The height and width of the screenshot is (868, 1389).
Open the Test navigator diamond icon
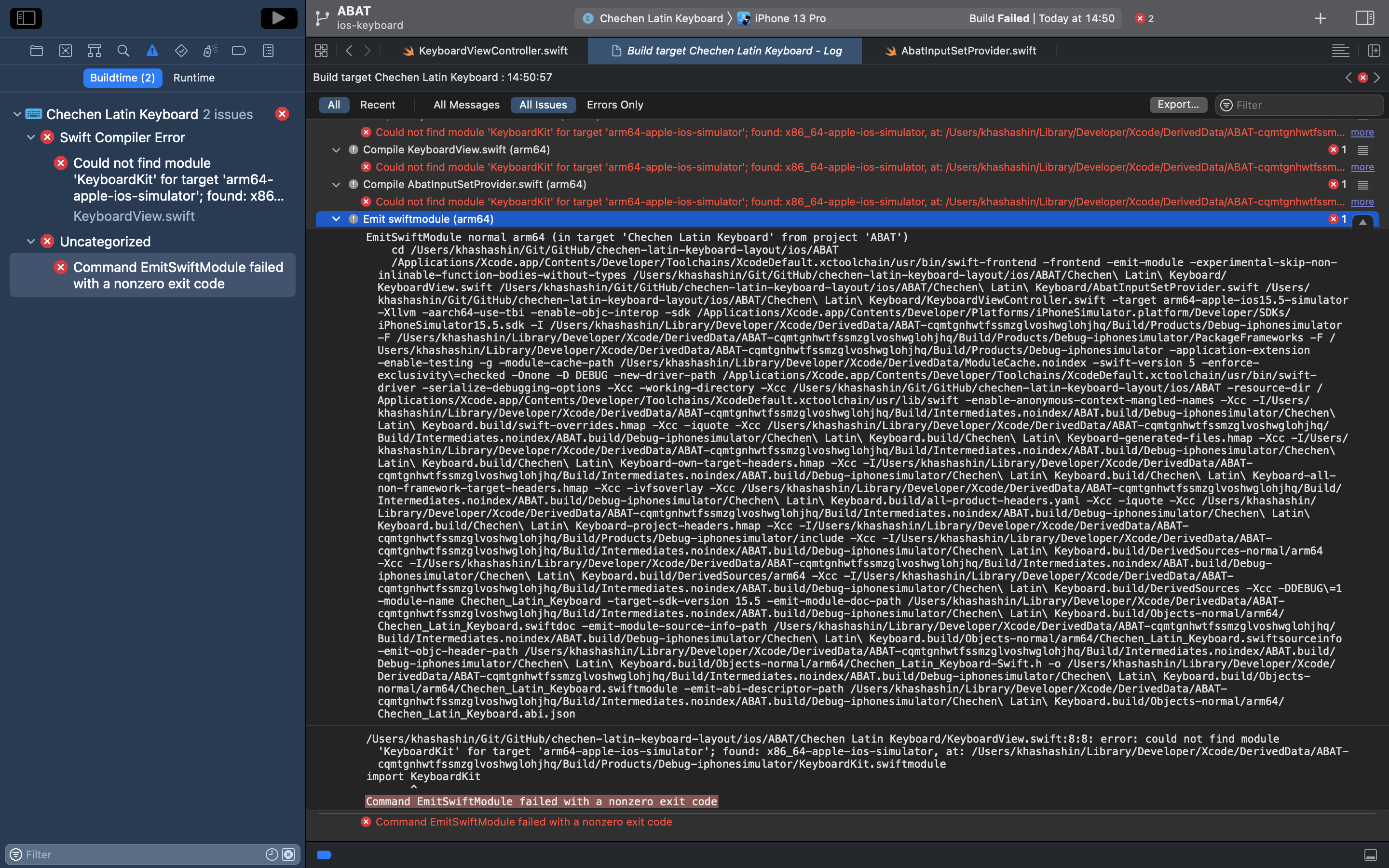[181, 51]
